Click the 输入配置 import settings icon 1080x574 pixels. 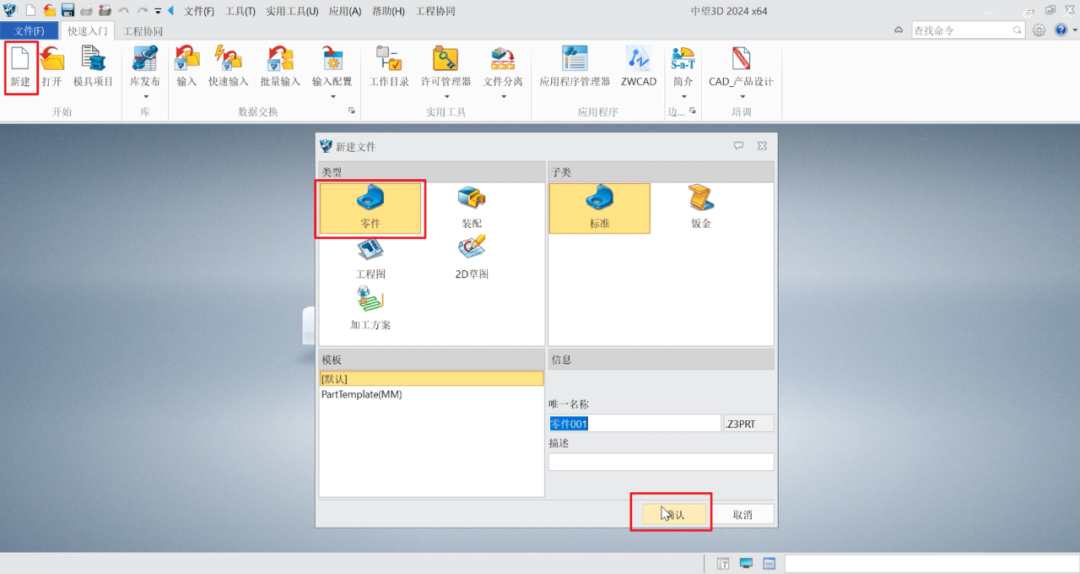tap(332, 66)
